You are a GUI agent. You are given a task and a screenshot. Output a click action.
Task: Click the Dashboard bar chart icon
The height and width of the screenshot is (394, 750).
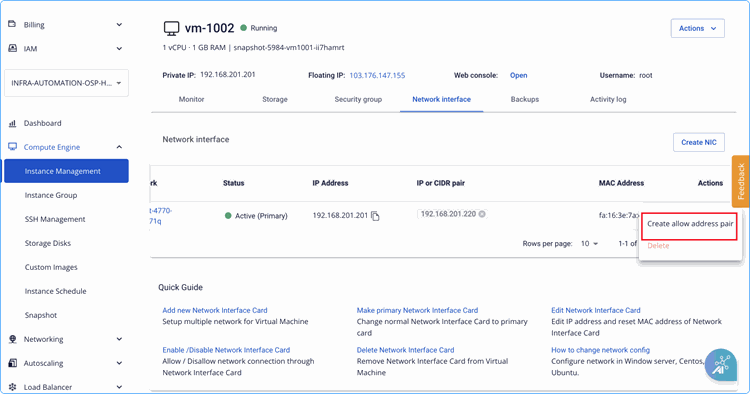click(12, 123)
